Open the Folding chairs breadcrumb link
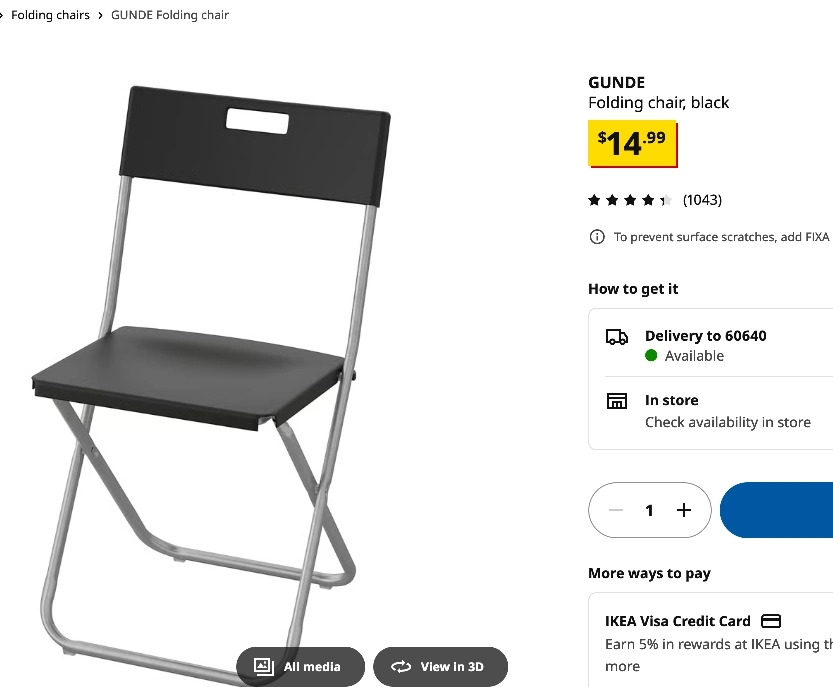Image resolution: width=833 pixels, height=687 pixels. (50, 15)
